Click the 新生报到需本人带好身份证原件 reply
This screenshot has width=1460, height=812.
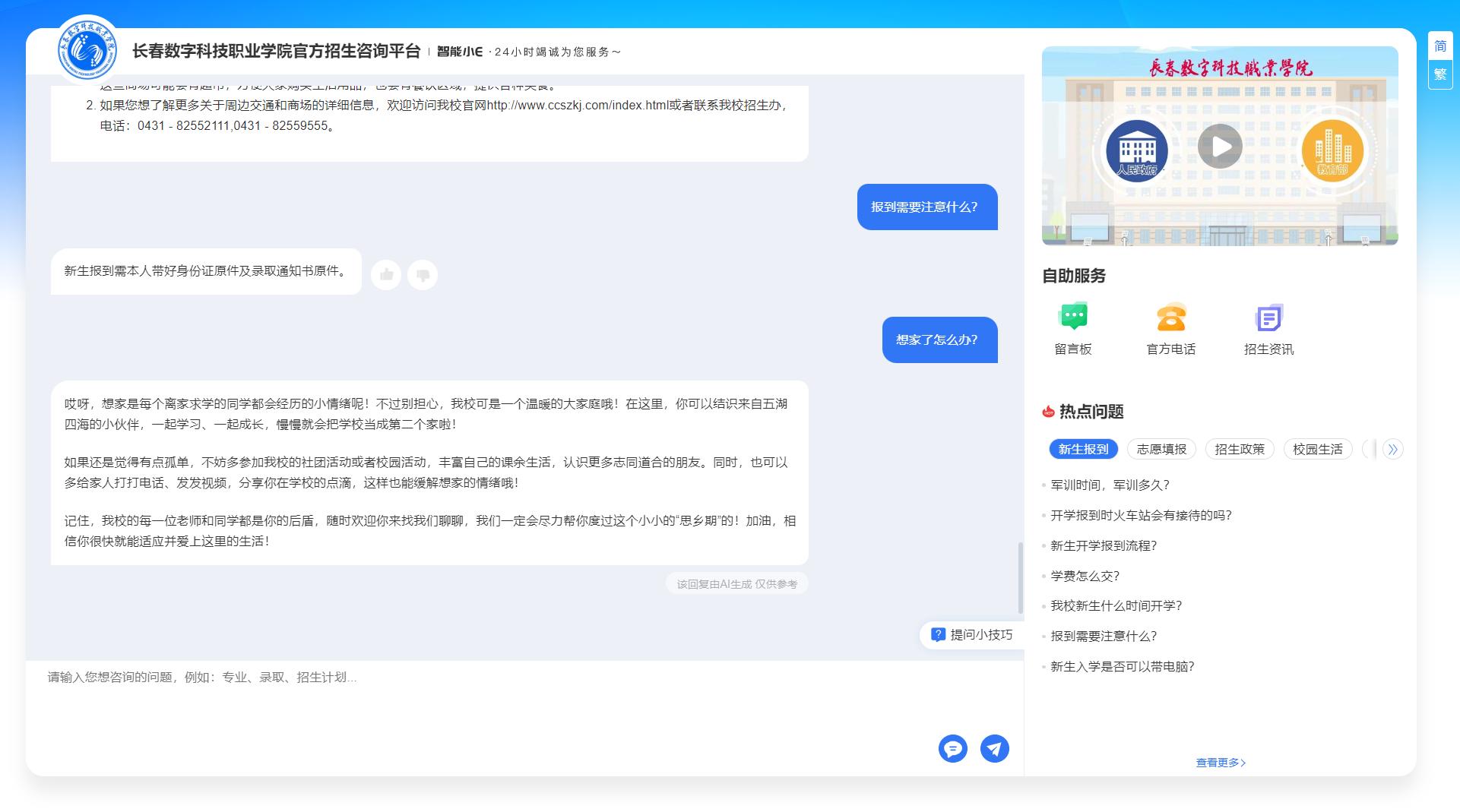[206, 271]
